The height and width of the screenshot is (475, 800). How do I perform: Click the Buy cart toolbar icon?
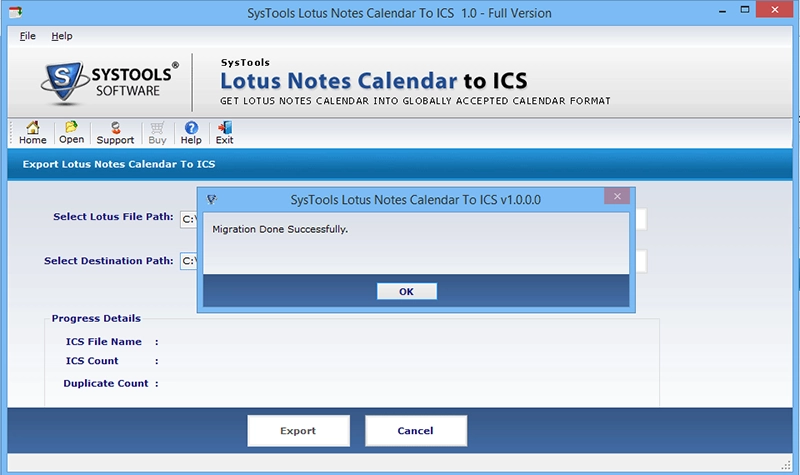[157, 133]
